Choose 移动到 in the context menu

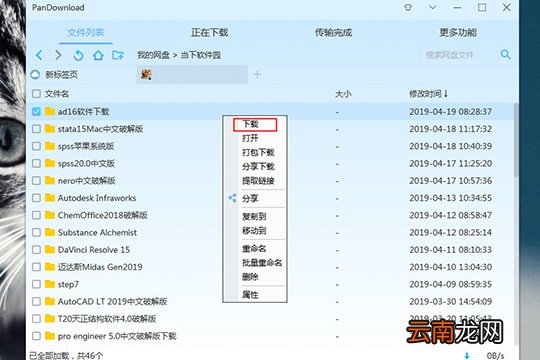[254, 230]
